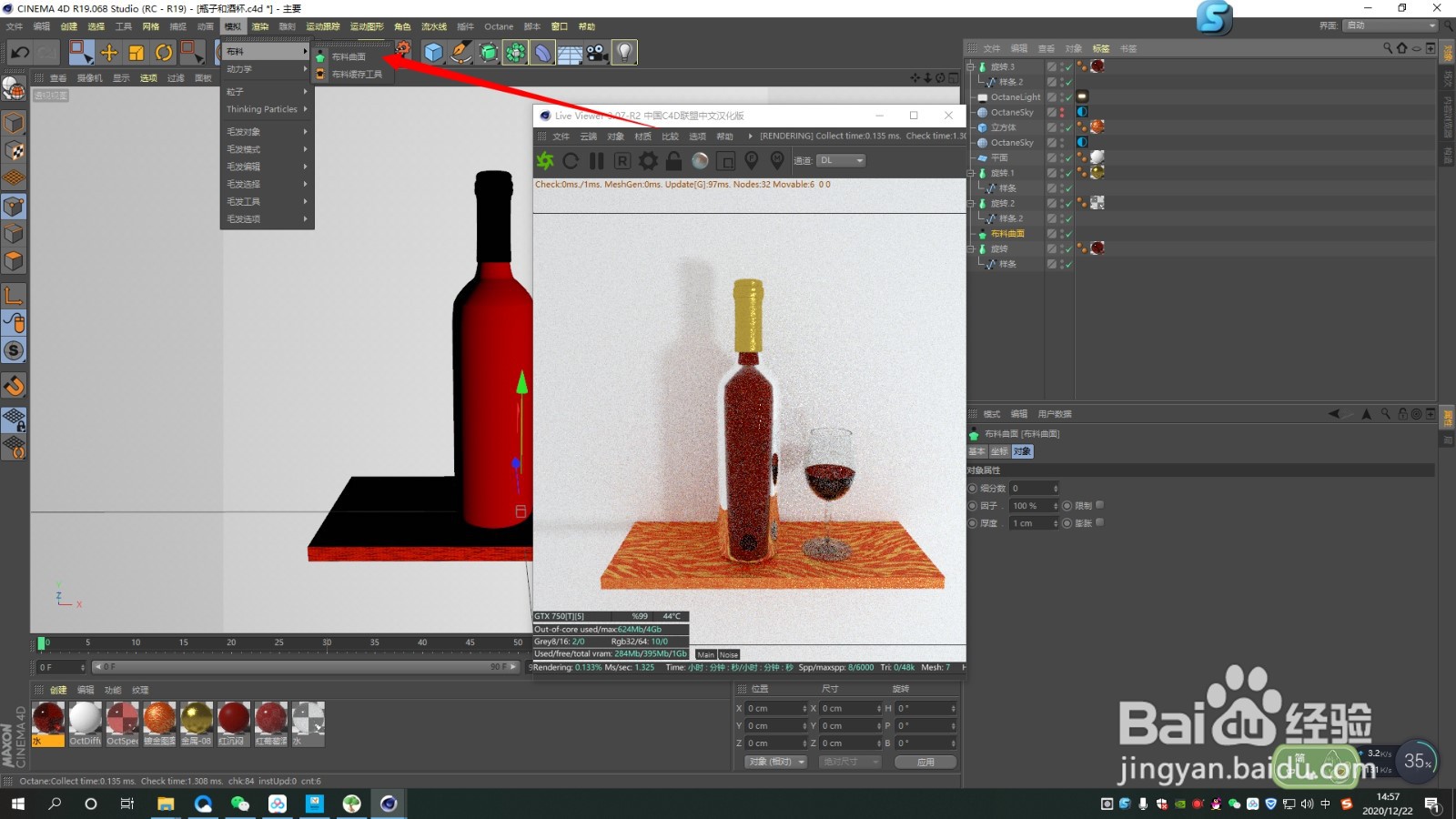Viewport: 1456px width, 819px height.
Task: Click the material picker M pin icon
Action: pyautogui.click(x=777, y=161)
